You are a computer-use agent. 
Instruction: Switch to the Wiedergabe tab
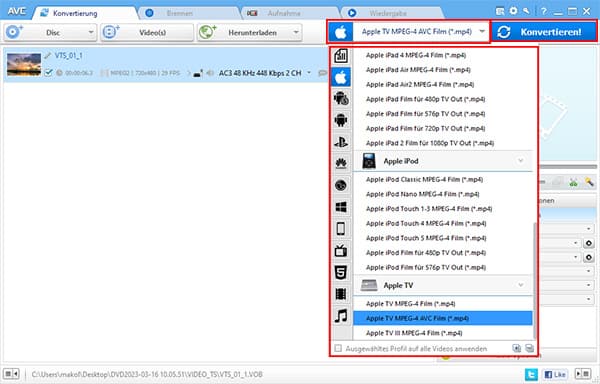coord(388,13)
